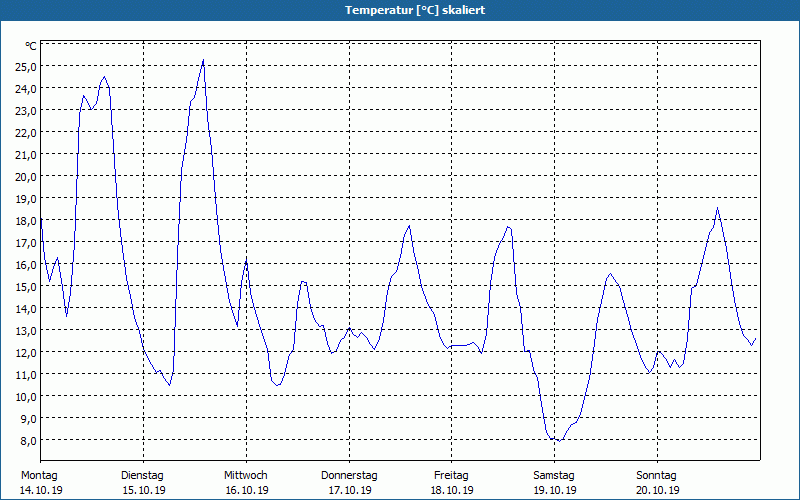Viewport: 800px width, 500px height.
Task: Click the 15,0 axis value
Action: (27, 287)
